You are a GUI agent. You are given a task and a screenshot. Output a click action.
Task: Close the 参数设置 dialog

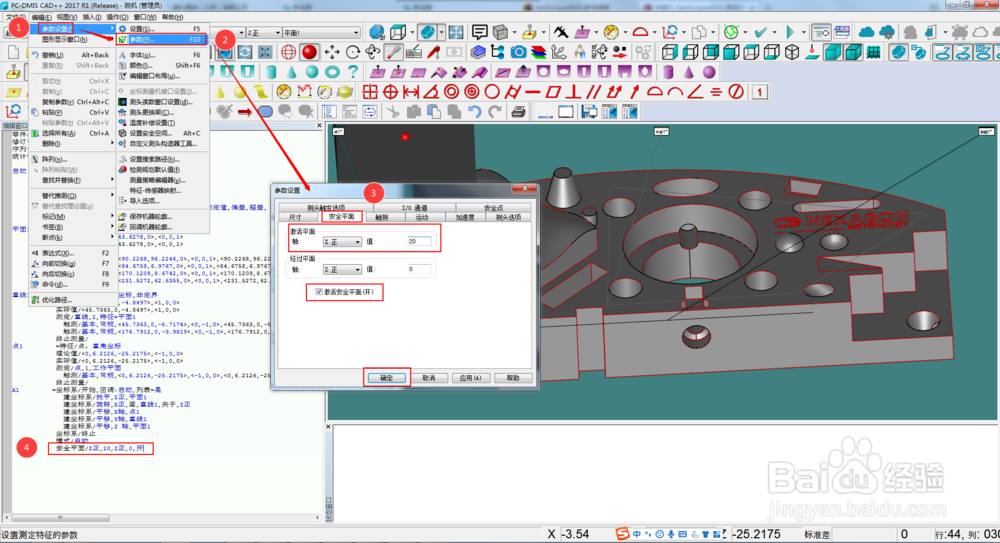524,189
